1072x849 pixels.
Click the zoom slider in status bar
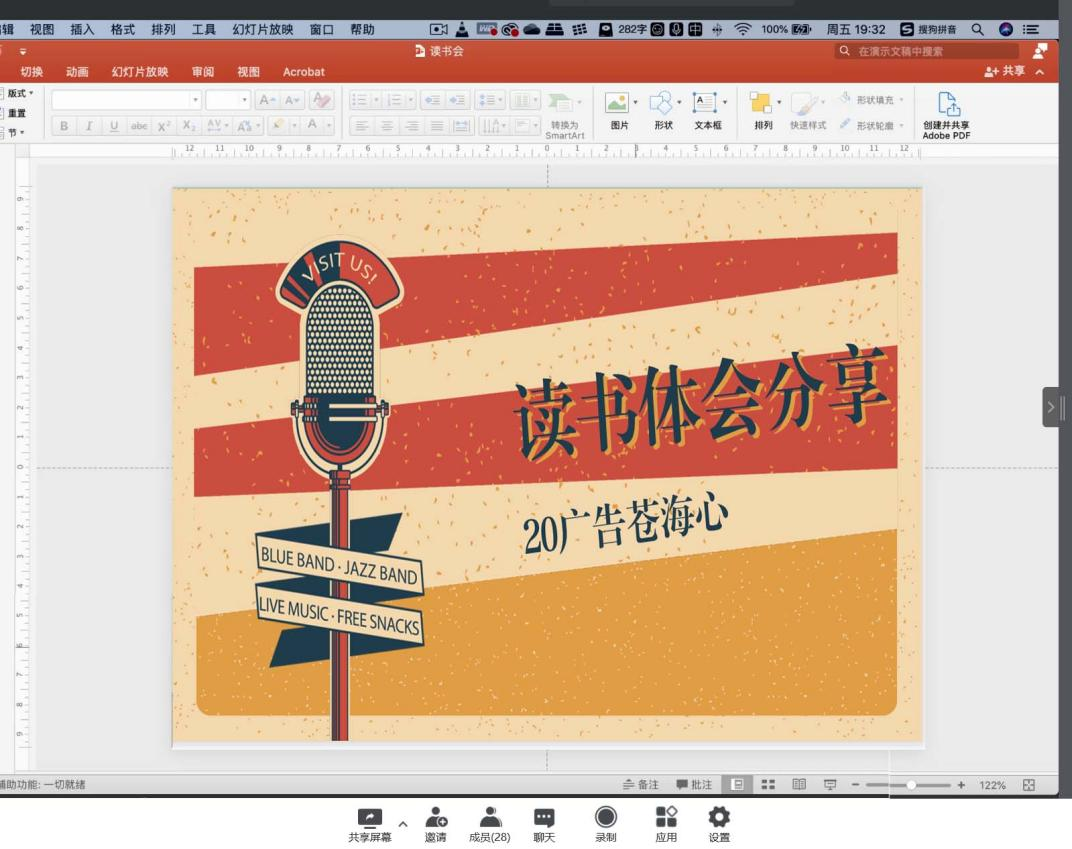pos(911,785)
